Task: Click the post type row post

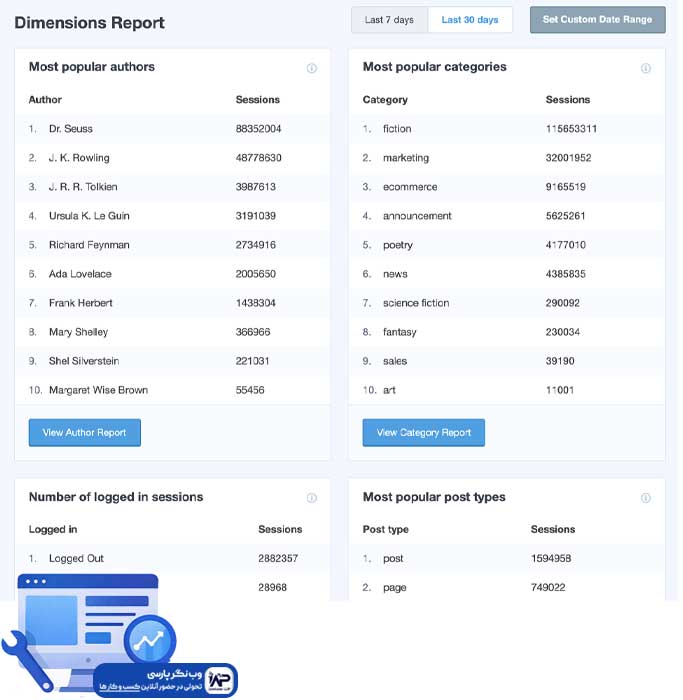Action: [507, 558]
